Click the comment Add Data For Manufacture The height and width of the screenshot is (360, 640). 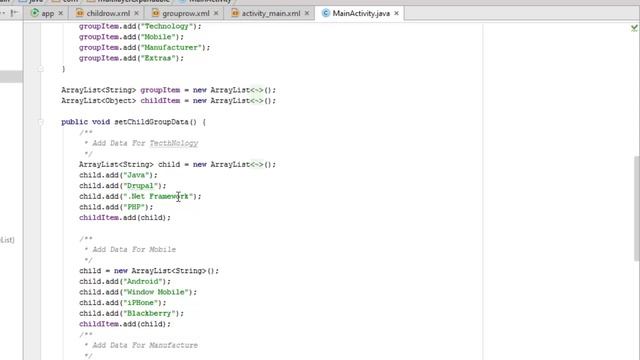coord(145,345)
